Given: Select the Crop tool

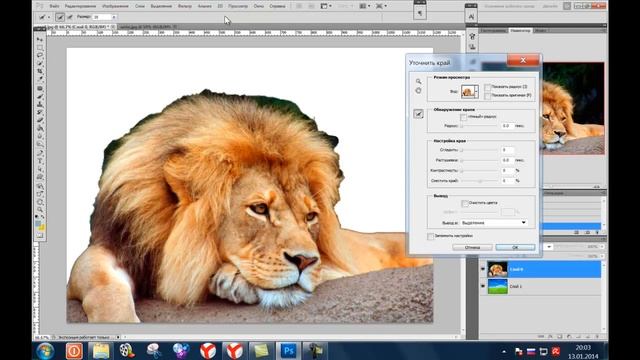Looking at the screenshot, I should tap(40, 71).
